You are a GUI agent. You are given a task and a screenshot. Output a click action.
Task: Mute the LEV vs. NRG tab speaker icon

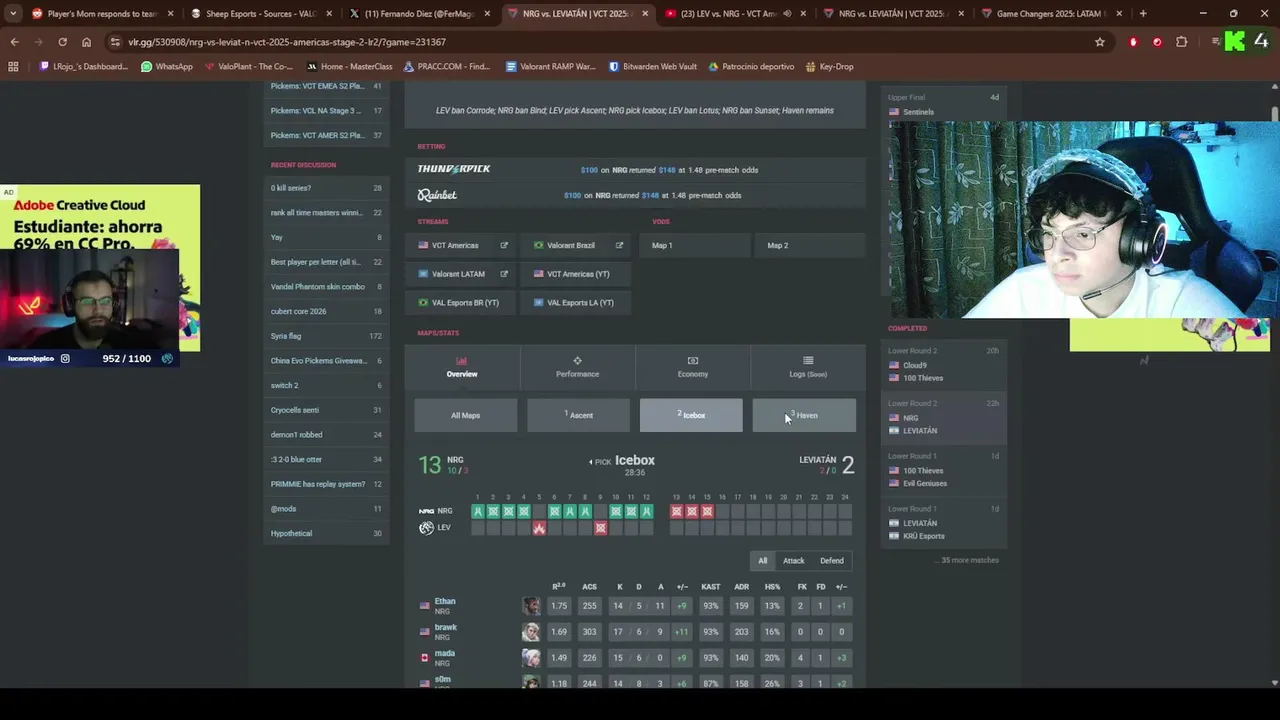tap(787, 14)
